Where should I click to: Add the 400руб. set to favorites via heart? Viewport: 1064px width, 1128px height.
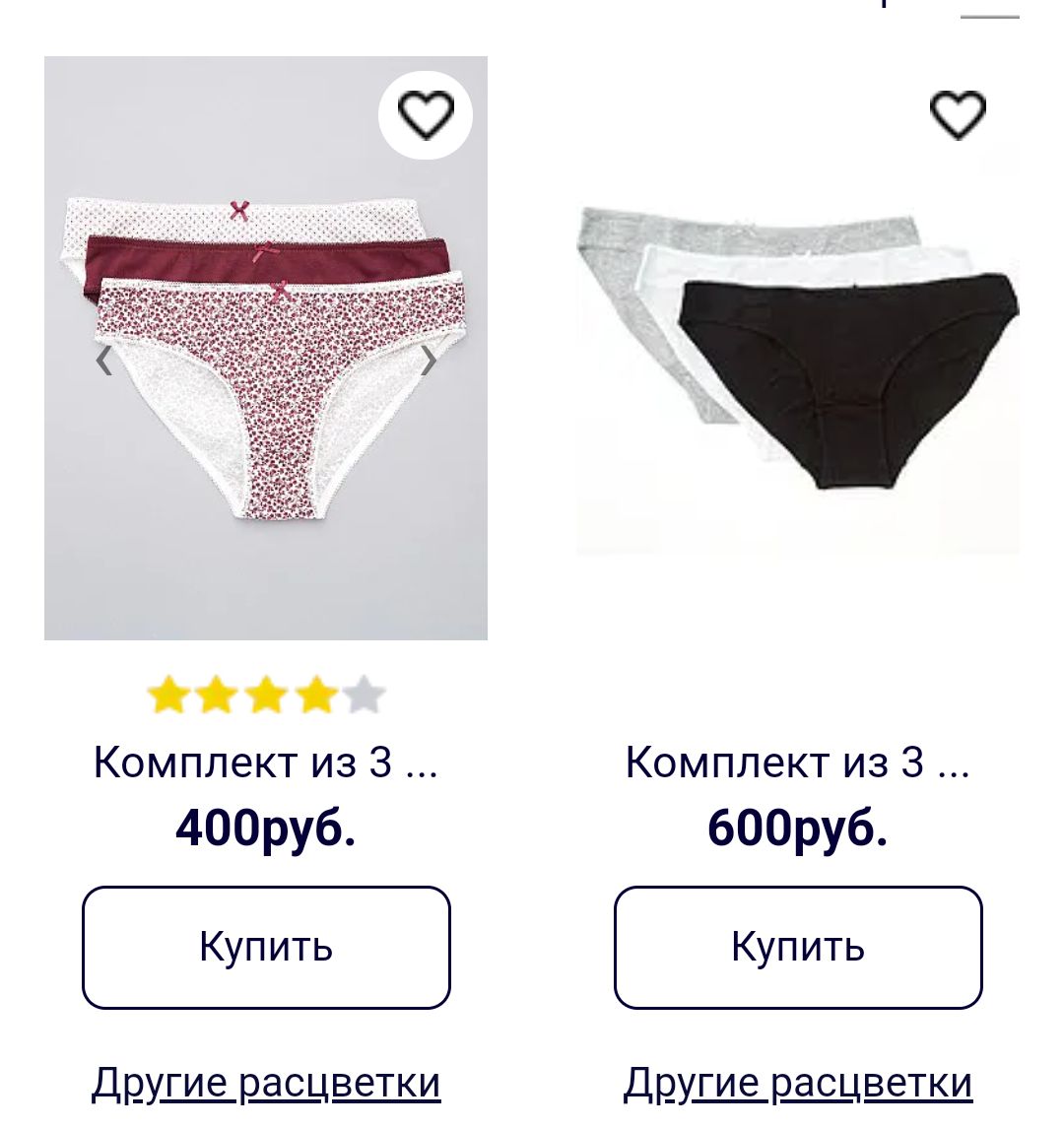(x=426, y=114)
